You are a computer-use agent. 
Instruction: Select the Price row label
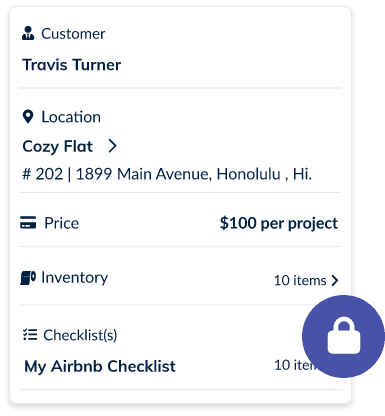click(x=62, y=223)
